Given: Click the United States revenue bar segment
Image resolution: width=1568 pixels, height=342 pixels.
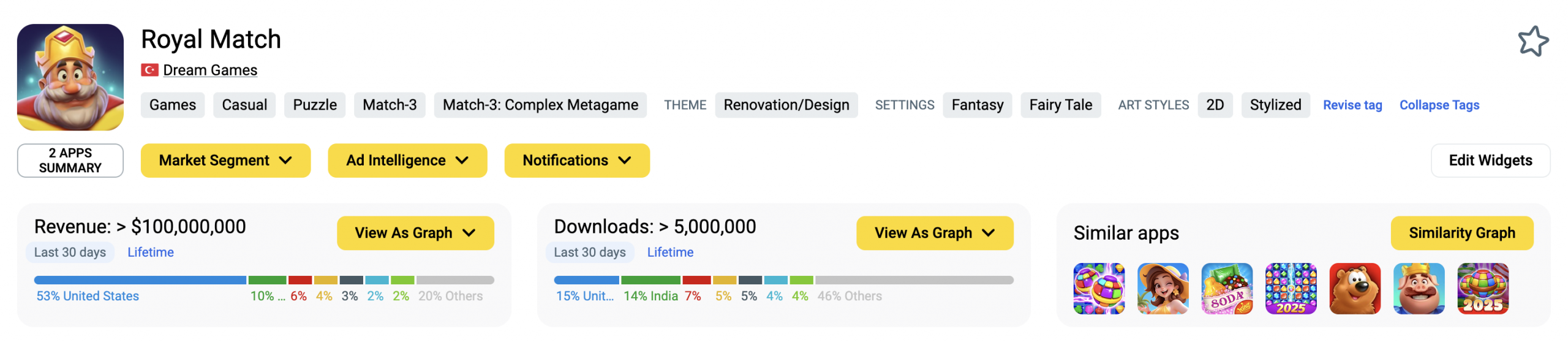Looking at the screenshot, I should 140,280.
